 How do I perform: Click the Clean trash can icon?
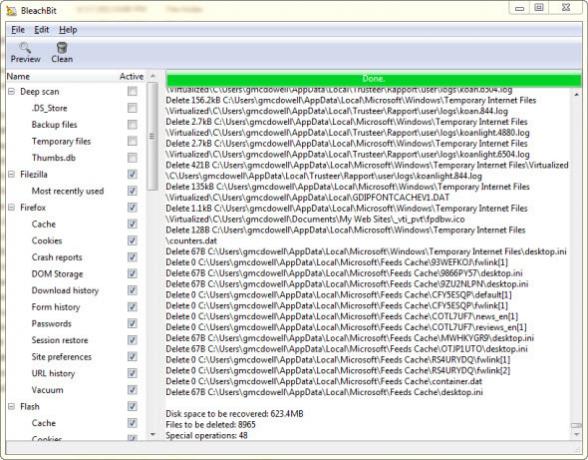coord(62,47)
